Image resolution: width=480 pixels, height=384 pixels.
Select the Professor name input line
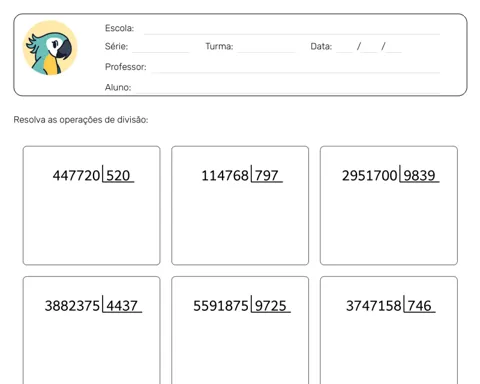(296, 72)
